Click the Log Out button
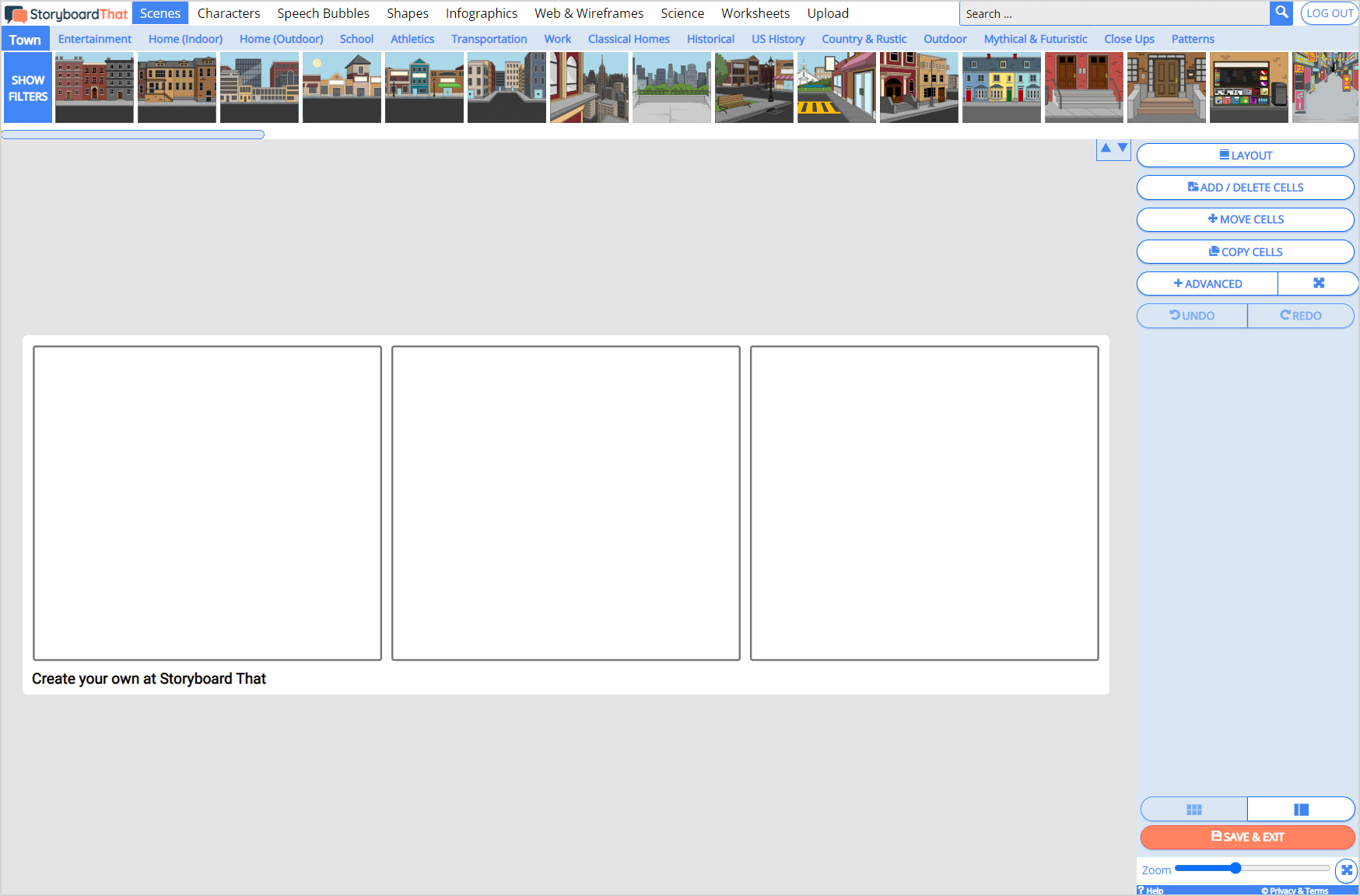Viewport: 1360px width, 896px height. (1329, 13)
